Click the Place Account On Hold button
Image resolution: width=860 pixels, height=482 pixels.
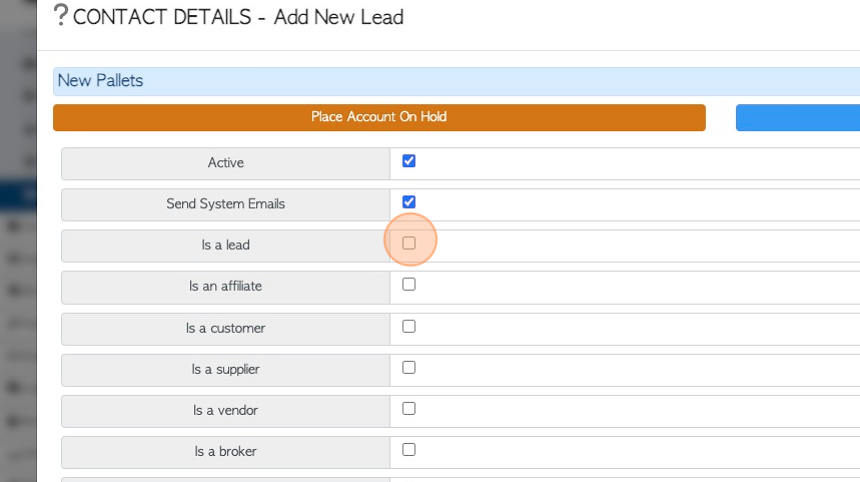click(x=379, y=117)
